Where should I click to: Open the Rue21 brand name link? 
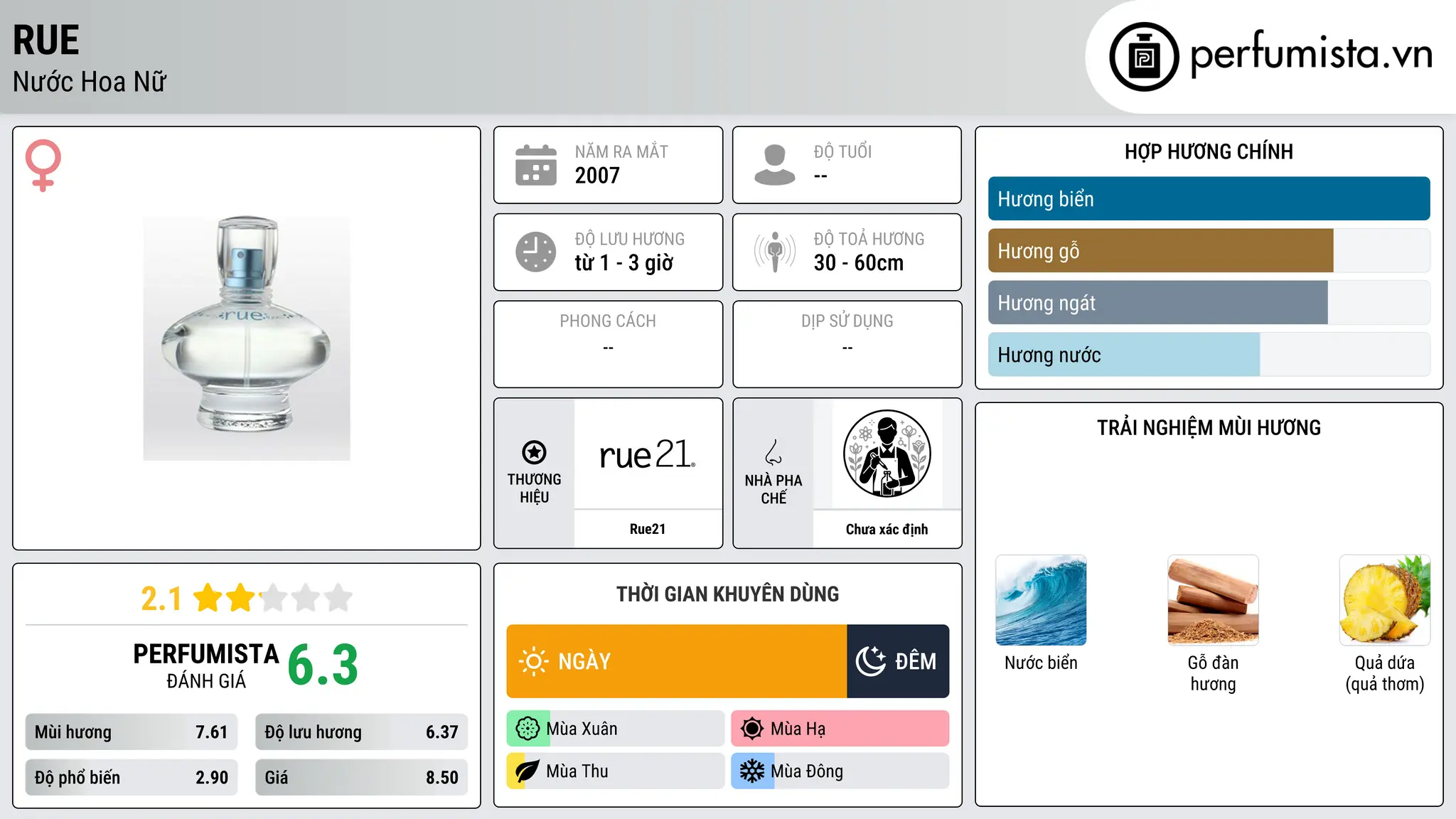pos(648,529)
